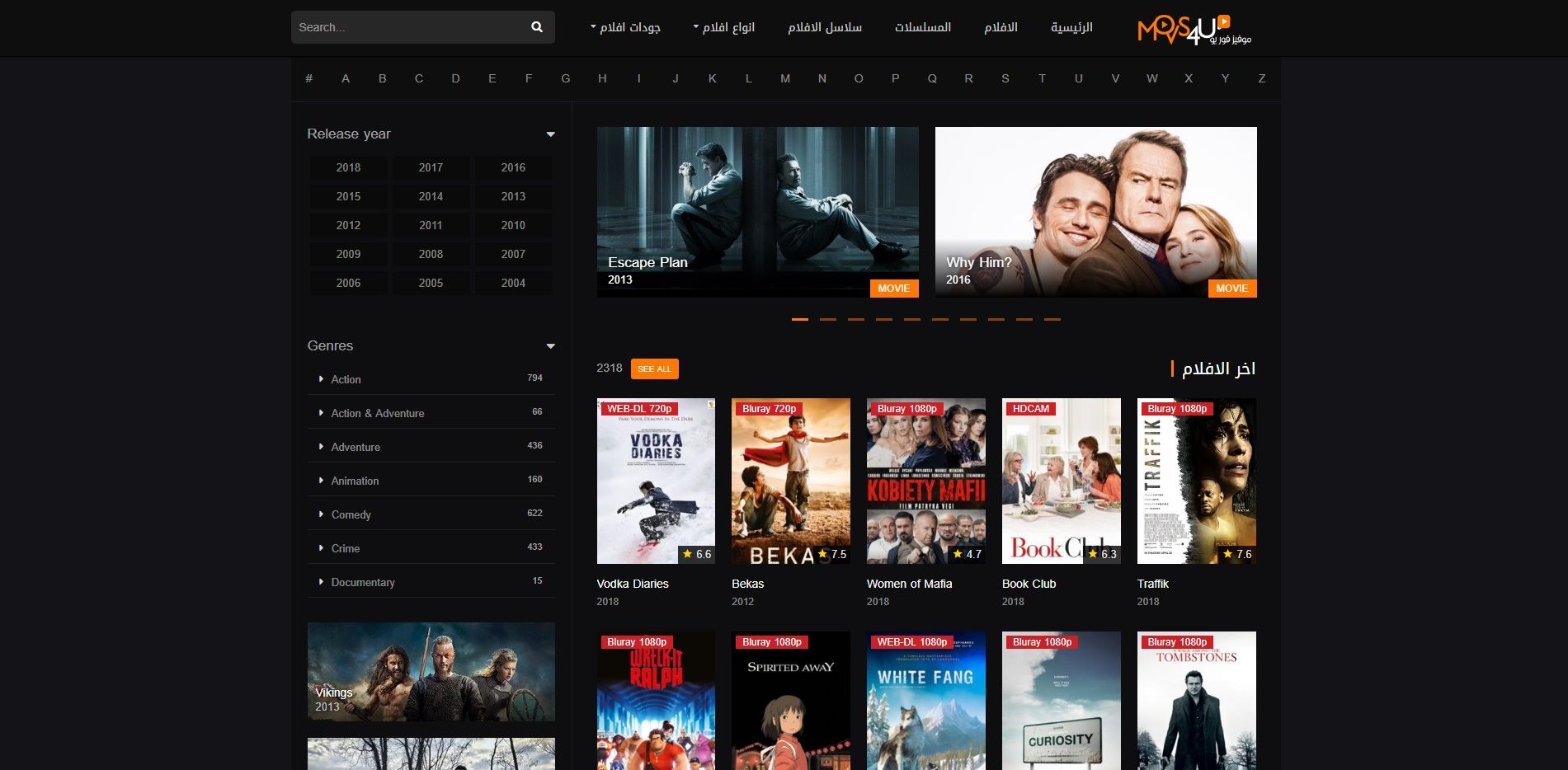Filter by release year 2004
The width and height of the screenshot is (1568, 770).
tap(513, 283)
